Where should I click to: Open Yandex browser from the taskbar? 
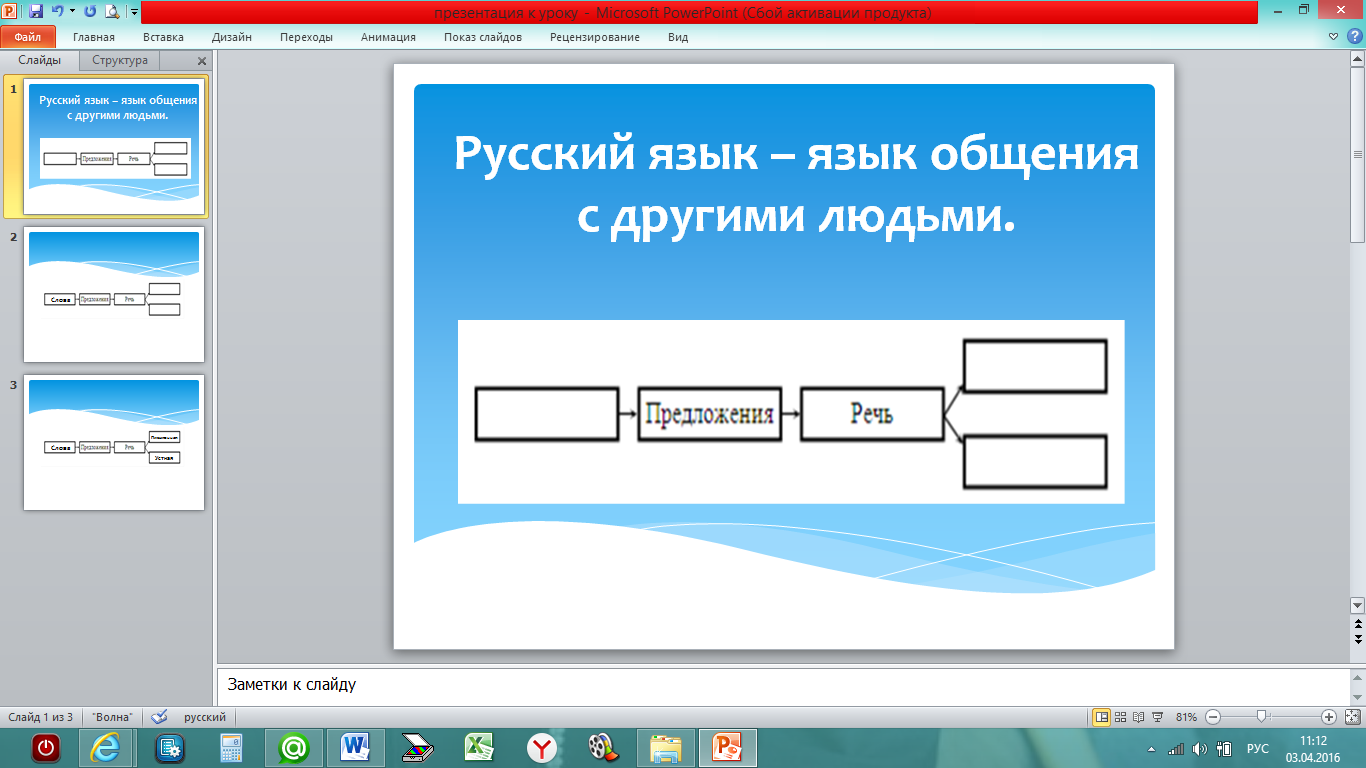[542, 748]
